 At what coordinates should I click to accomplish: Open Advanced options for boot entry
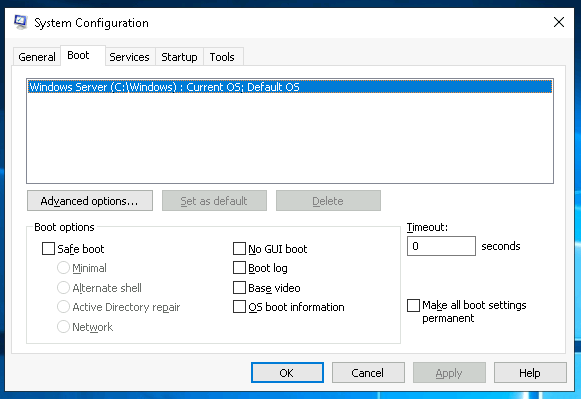[90, 201]
